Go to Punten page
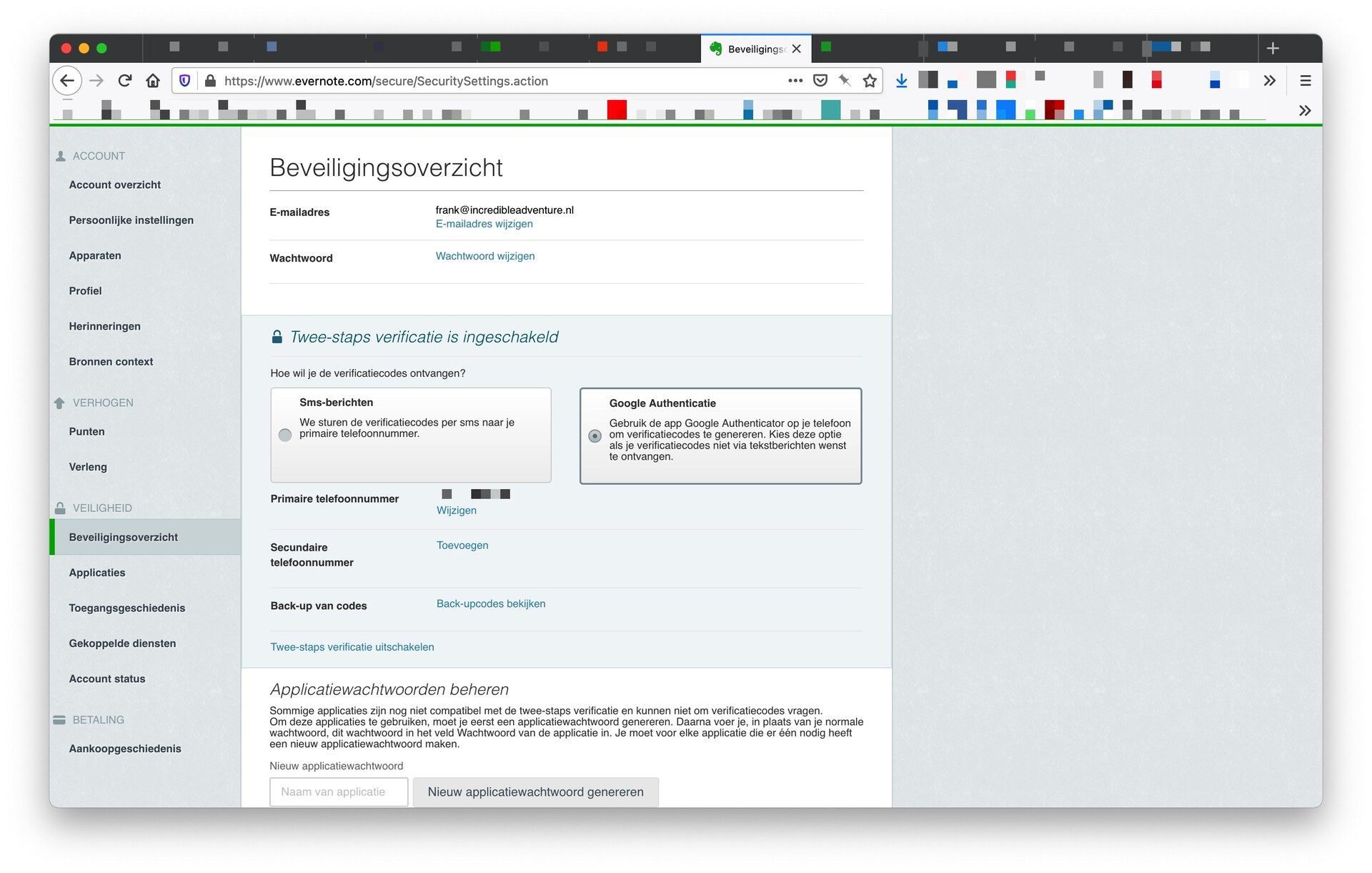 (x=87, y=432)
